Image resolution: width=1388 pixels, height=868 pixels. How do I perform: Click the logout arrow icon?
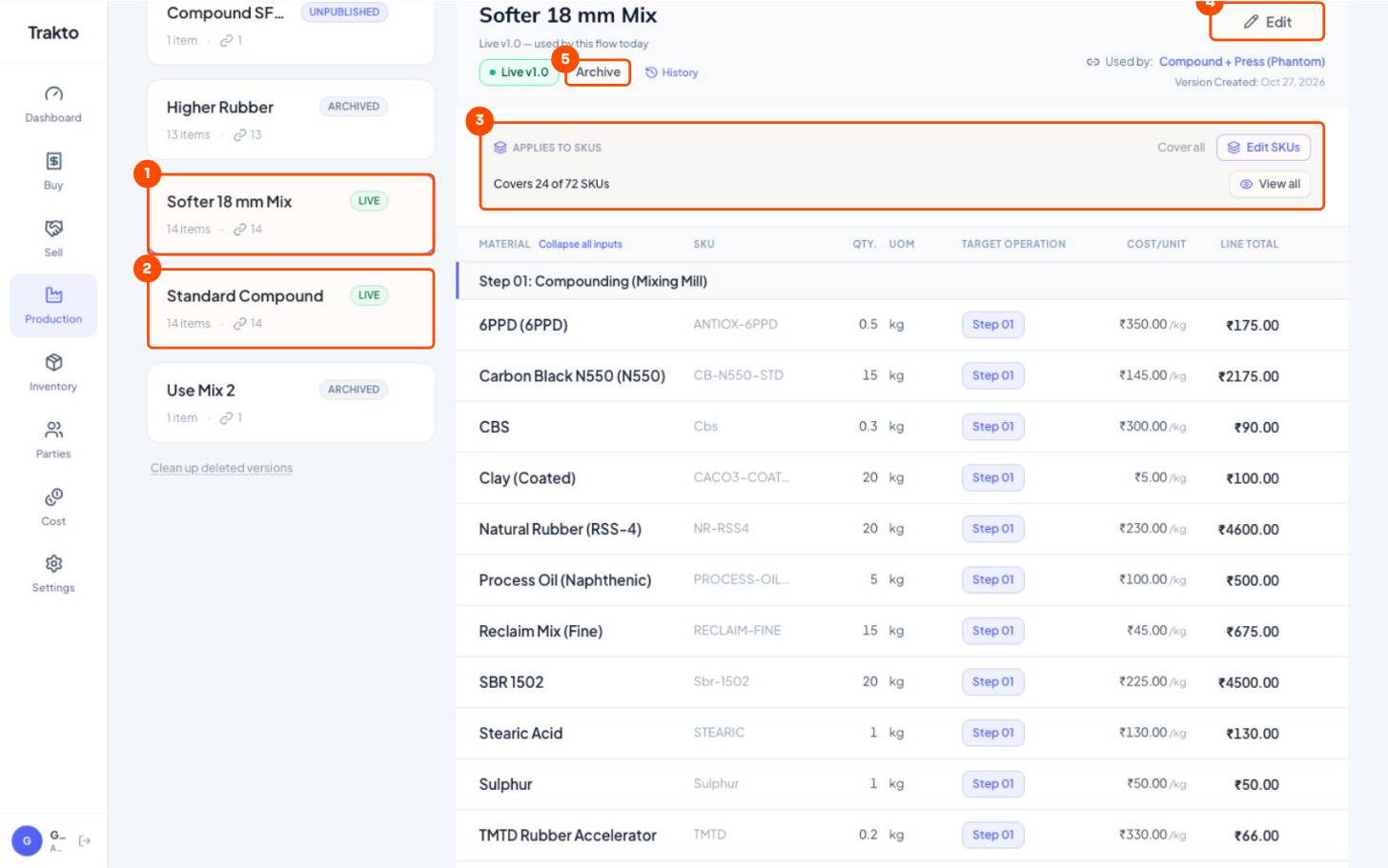pos(85,840)
